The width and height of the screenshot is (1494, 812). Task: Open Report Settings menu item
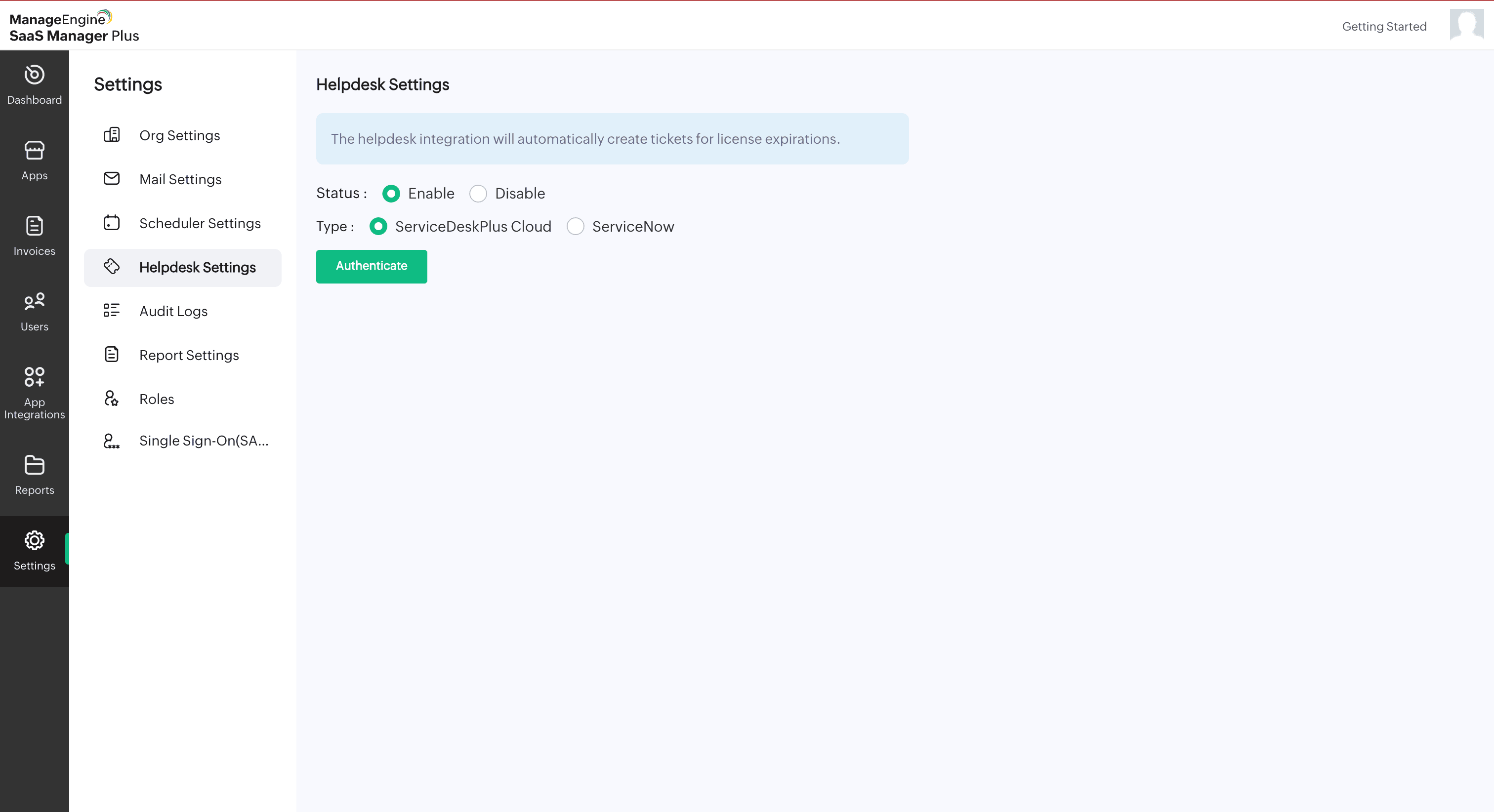(189, 355)
